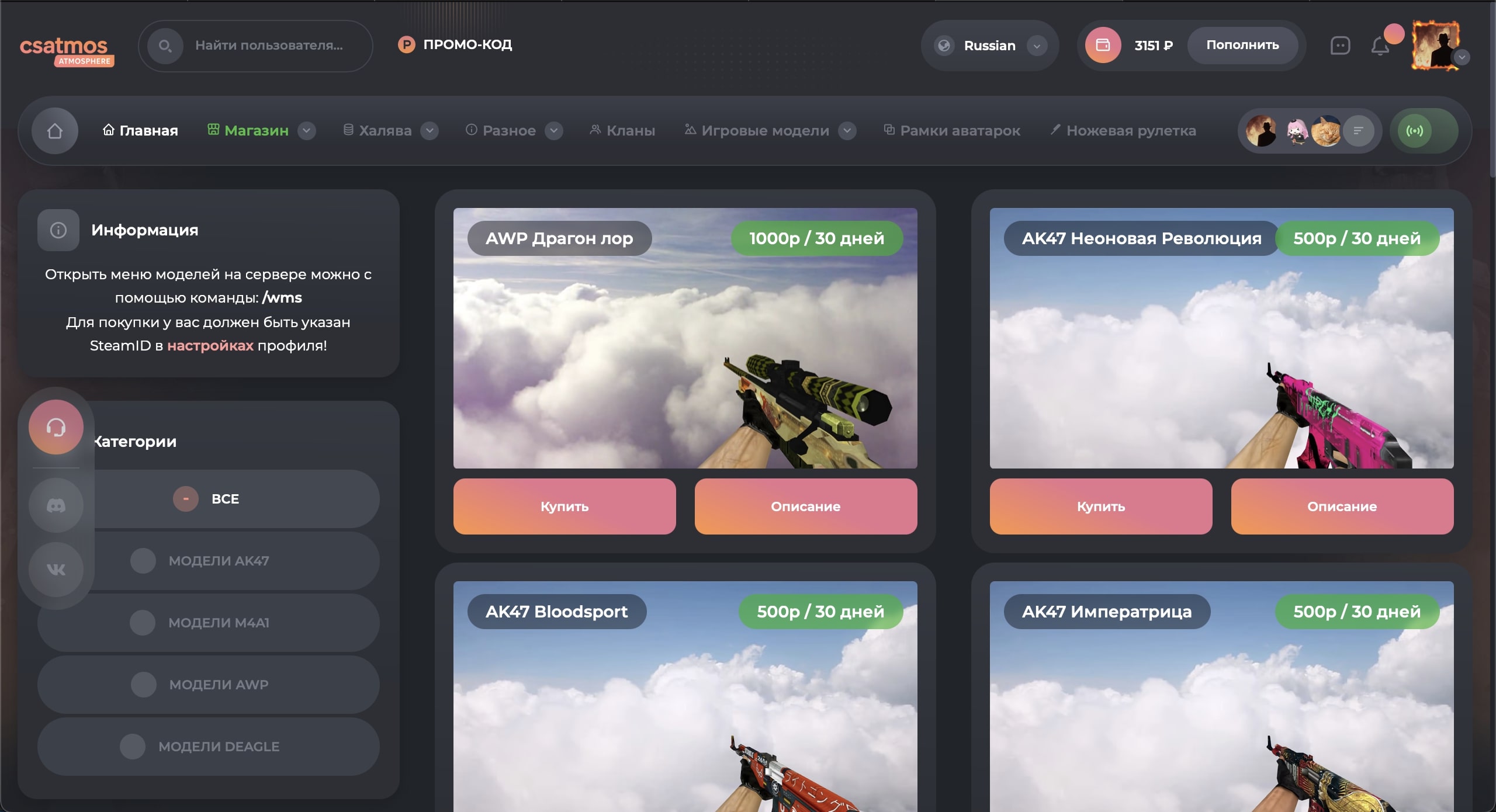Image resolution: width=1496 pixels, height=812 pixels.
Task: Click the globe language icon
Action: pyautogui.click(x=944, y=46)
